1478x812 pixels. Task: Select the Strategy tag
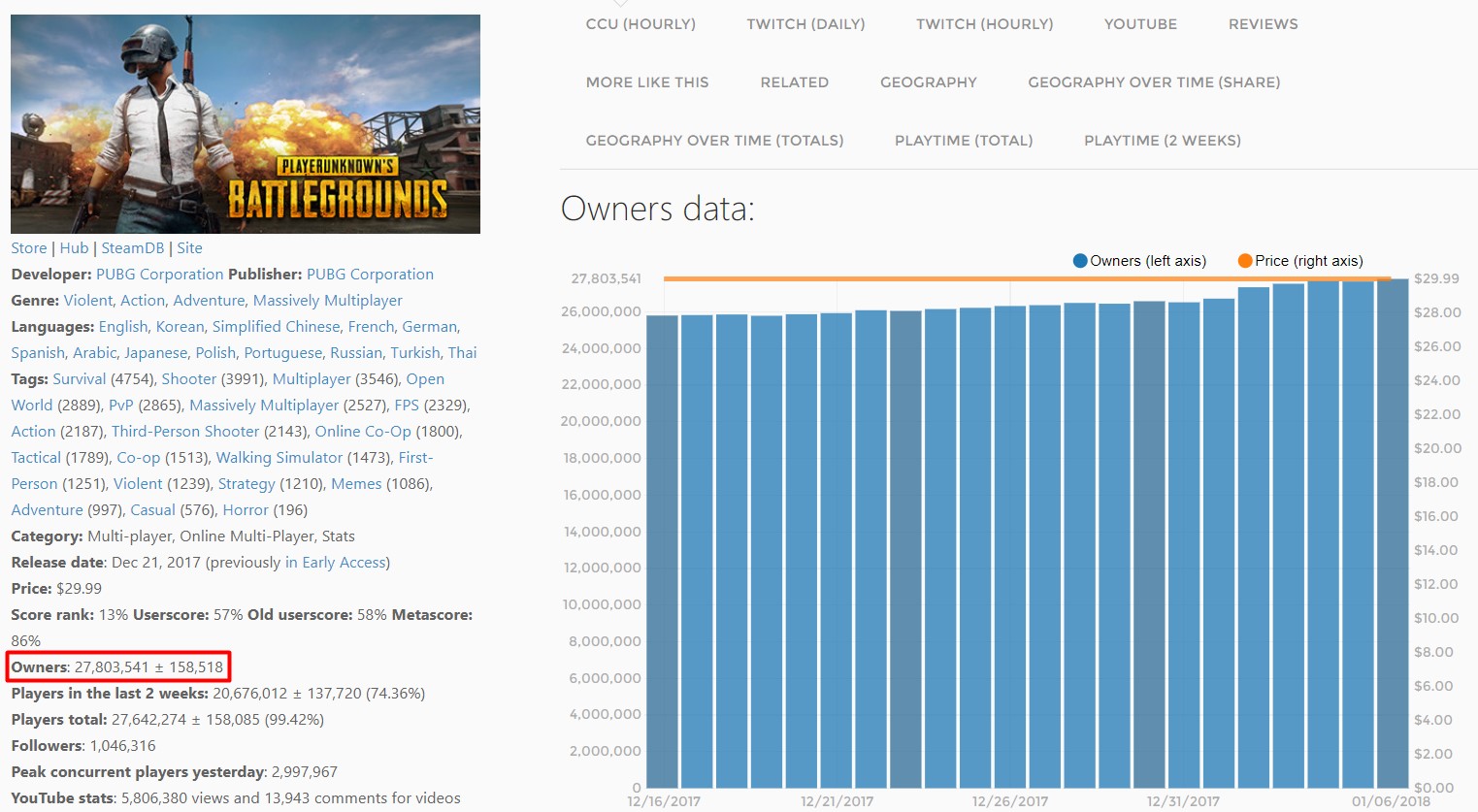tap(246, 484)
